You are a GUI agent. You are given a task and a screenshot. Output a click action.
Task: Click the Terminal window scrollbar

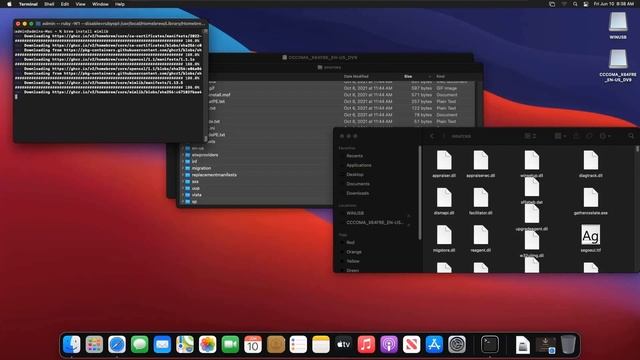click(205, 86)
